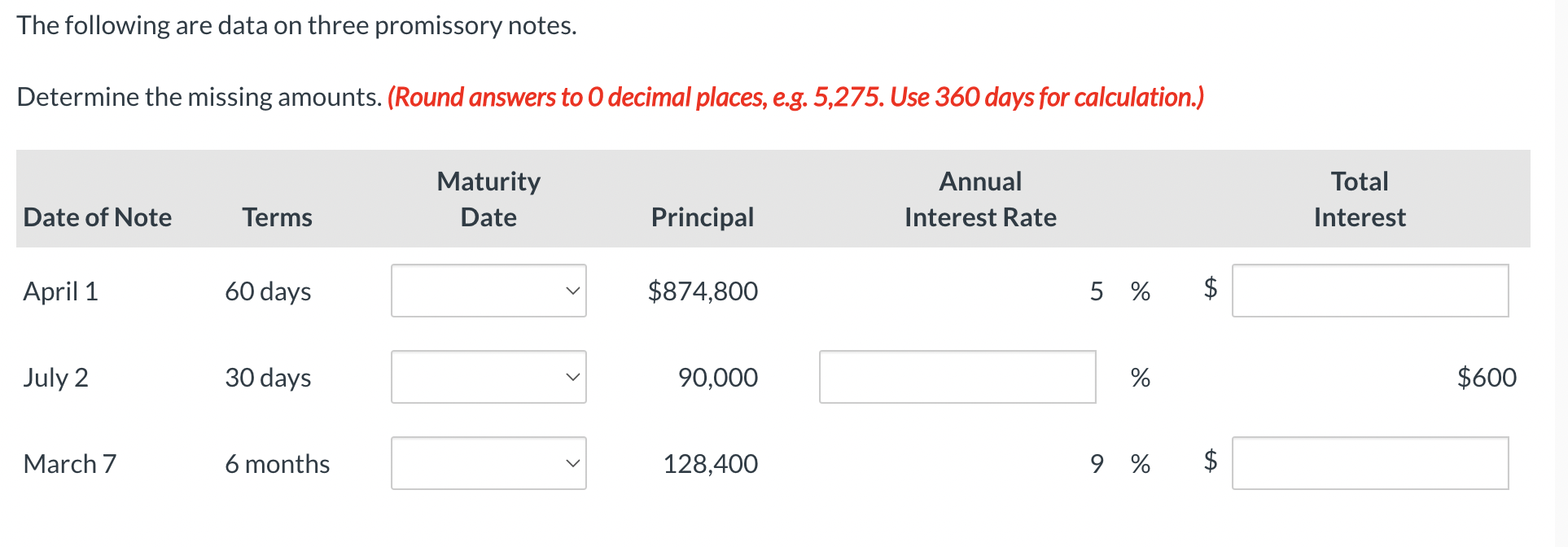Select the red rounding instruction text

(x=795, y=97)
